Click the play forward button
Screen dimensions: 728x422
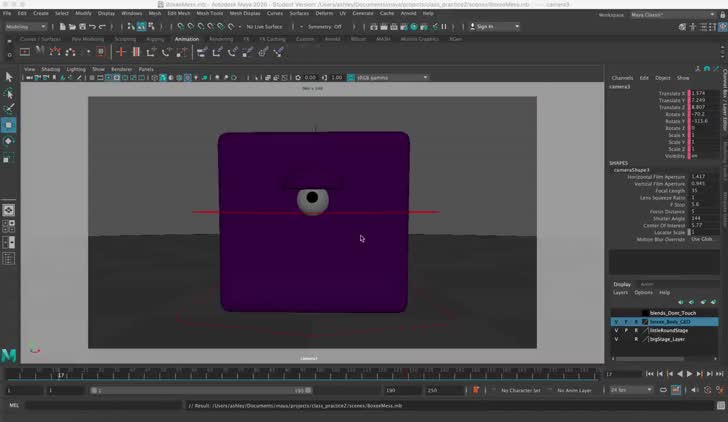(x=689, y=374)
